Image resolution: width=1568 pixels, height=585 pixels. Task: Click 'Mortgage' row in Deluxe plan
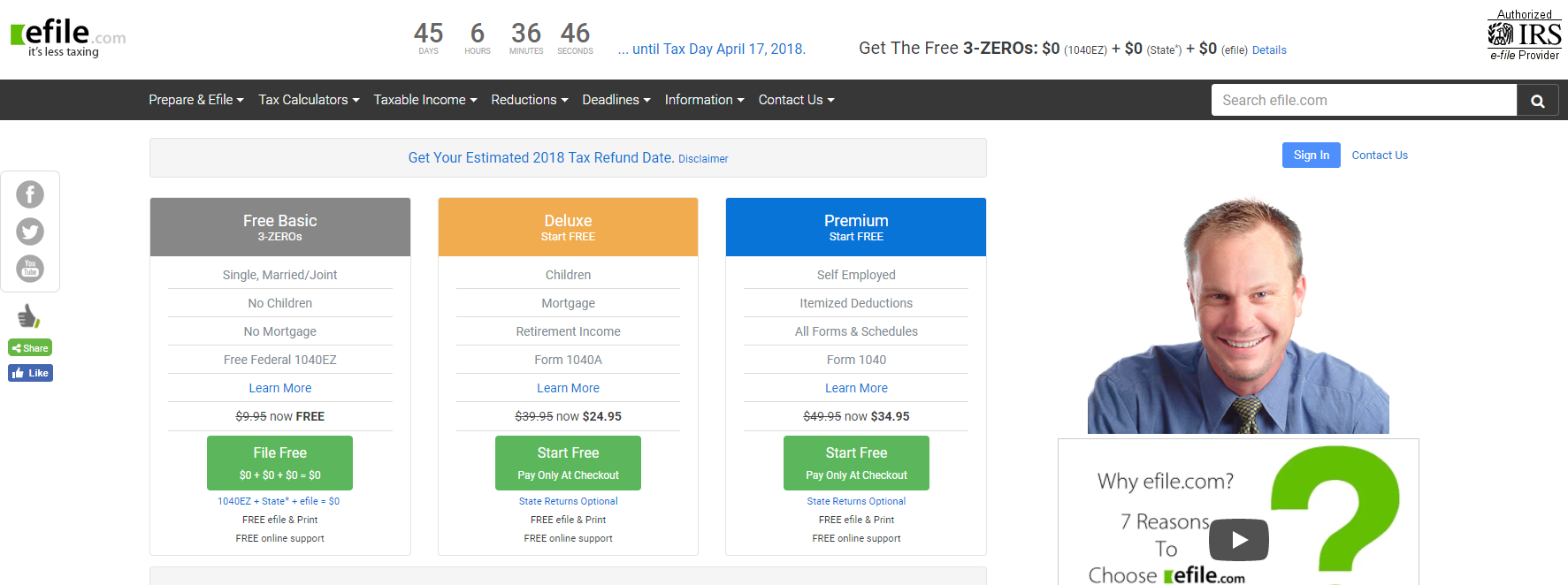pyautogui.click(x=568, y=303)
